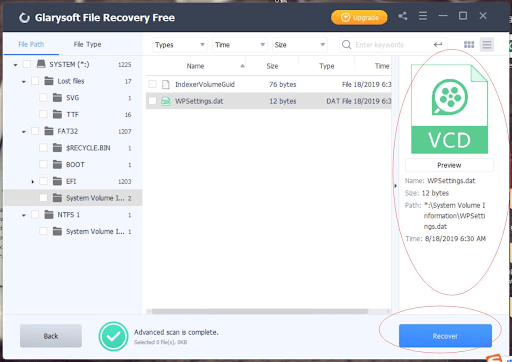Switch to list view icon
Screen dimensions: 512x362
pyautogui.click(x=487, y=45)
